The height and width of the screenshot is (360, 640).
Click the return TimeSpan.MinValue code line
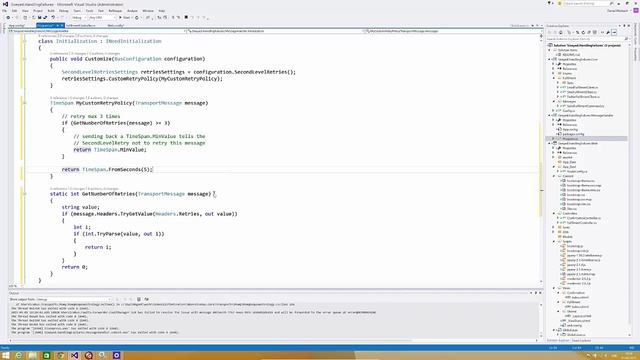[x=110, y=150]
